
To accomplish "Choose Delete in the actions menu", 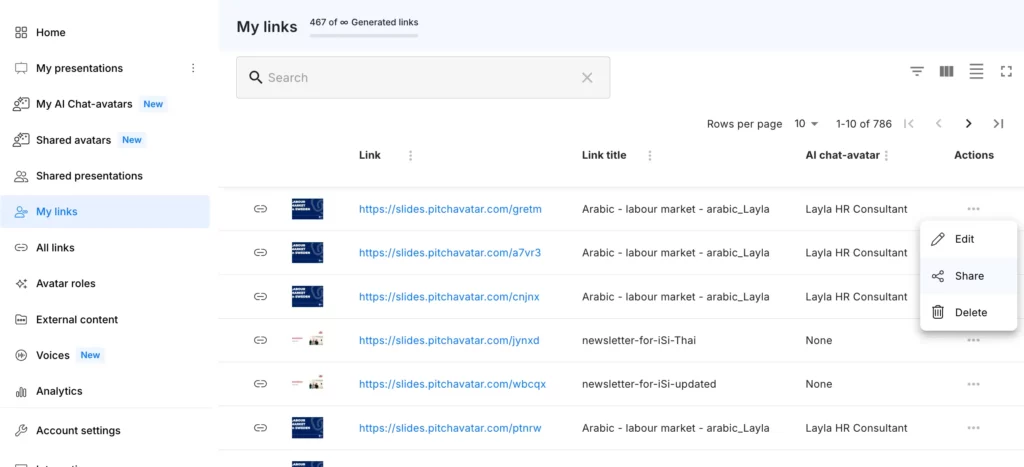I will [968, 312].
